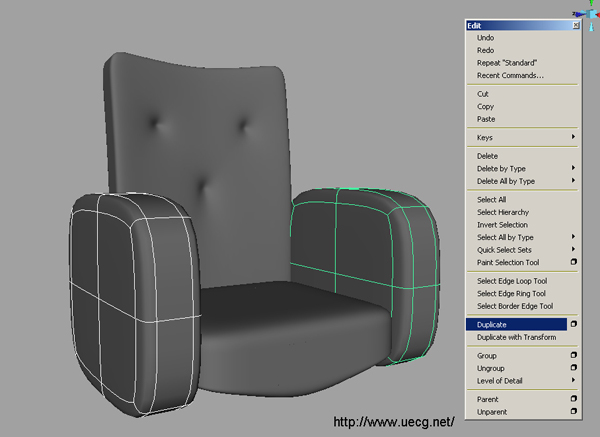Click the highlighted Duplicate entry
The image size is (600, 437).
[x=516, y=324]
